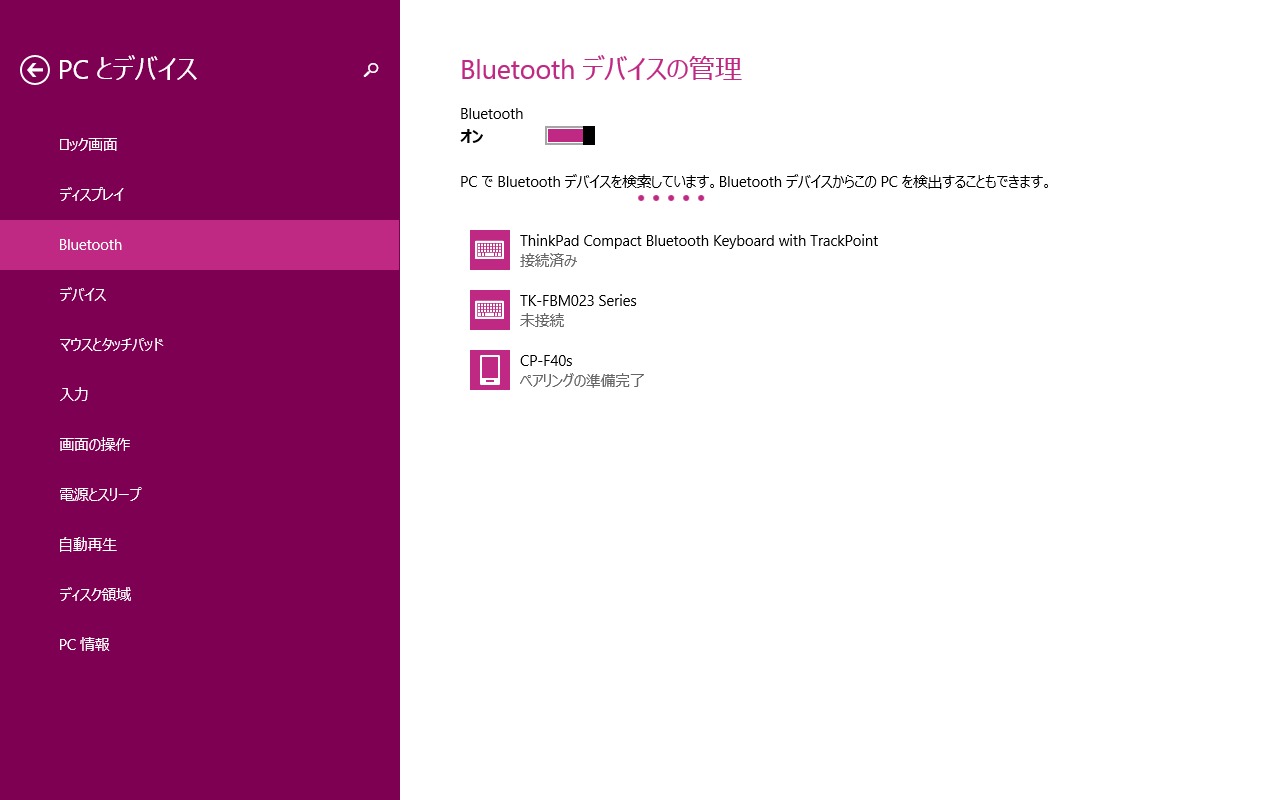Image resolution: width=1280 pixels, height=800 pixels.
Task: Click the PC とデバイス header title
Action: pos(128,69)
